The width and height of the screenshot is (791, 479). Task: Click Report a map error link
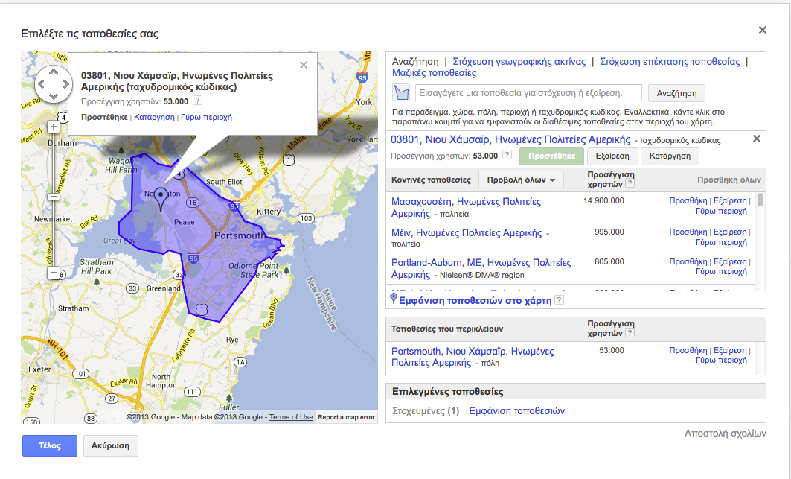[346, 417]
